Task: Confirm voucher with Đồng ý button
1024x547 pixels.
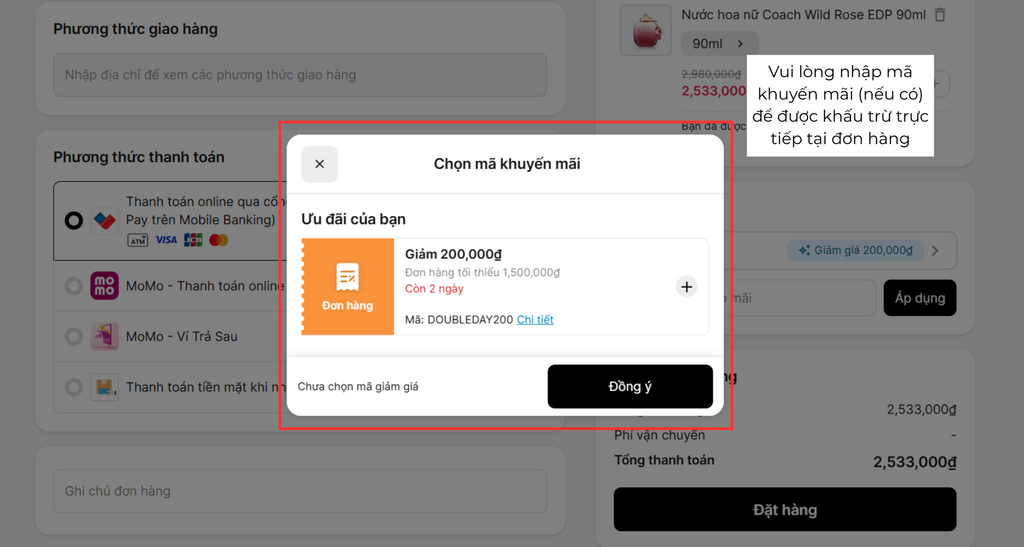Action: pos(630,386)
